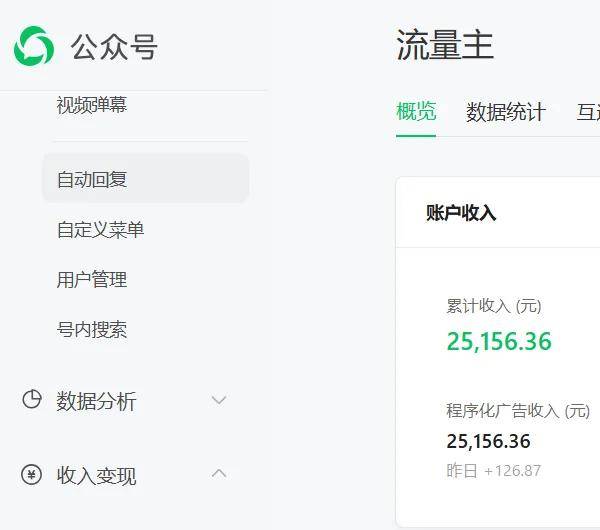Viewport: 600px width, 530px height.
Task: Click the 账户收入 card header
Action: pos(461,212)
